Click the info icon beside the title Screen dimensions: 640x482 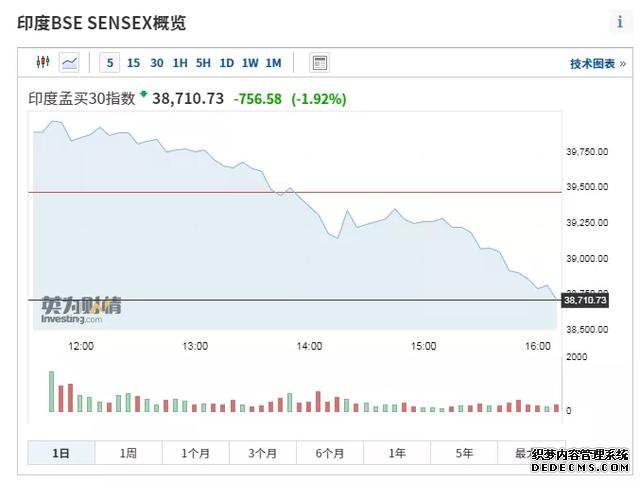tap(620, 22)
